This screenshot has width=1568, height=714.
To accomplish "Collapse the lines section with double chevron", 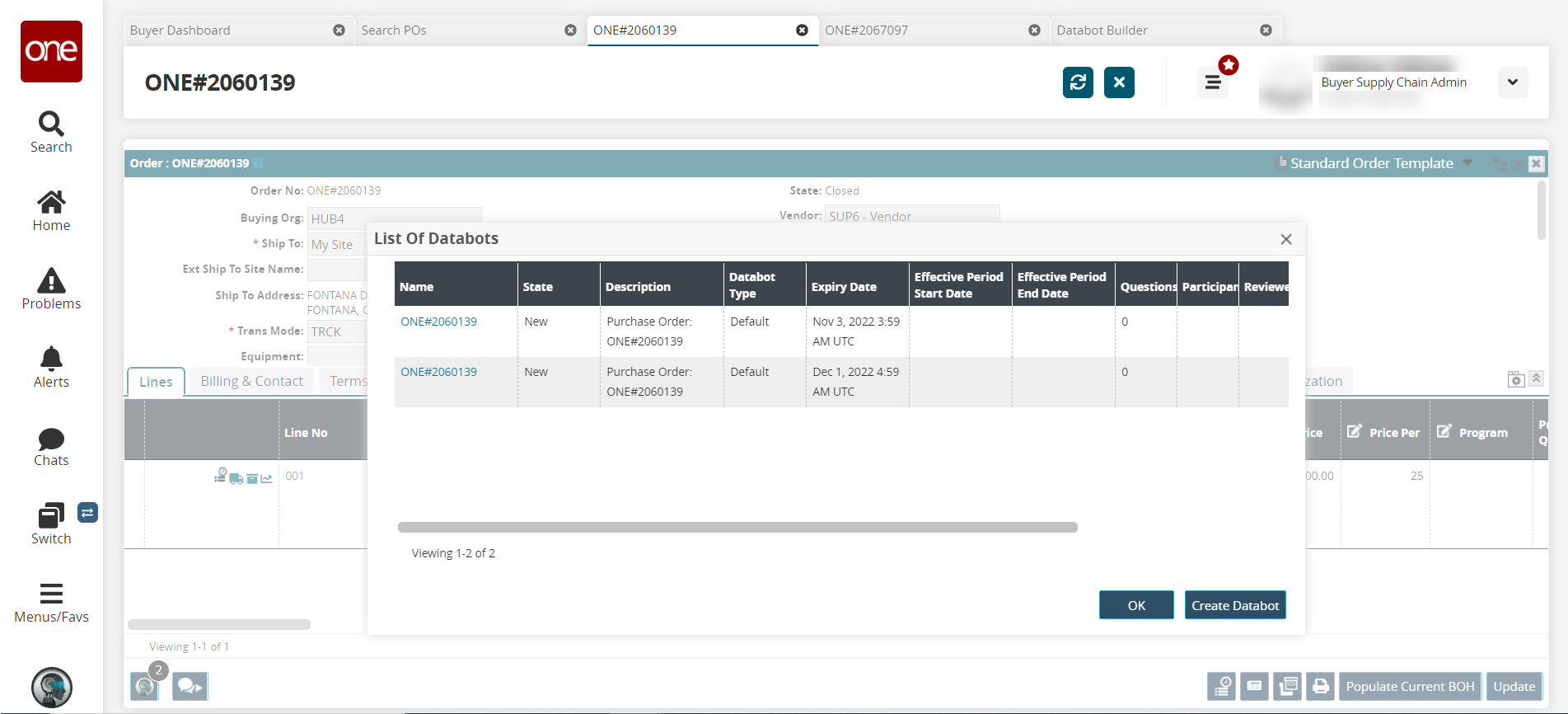I will [x=1536, y=378].
